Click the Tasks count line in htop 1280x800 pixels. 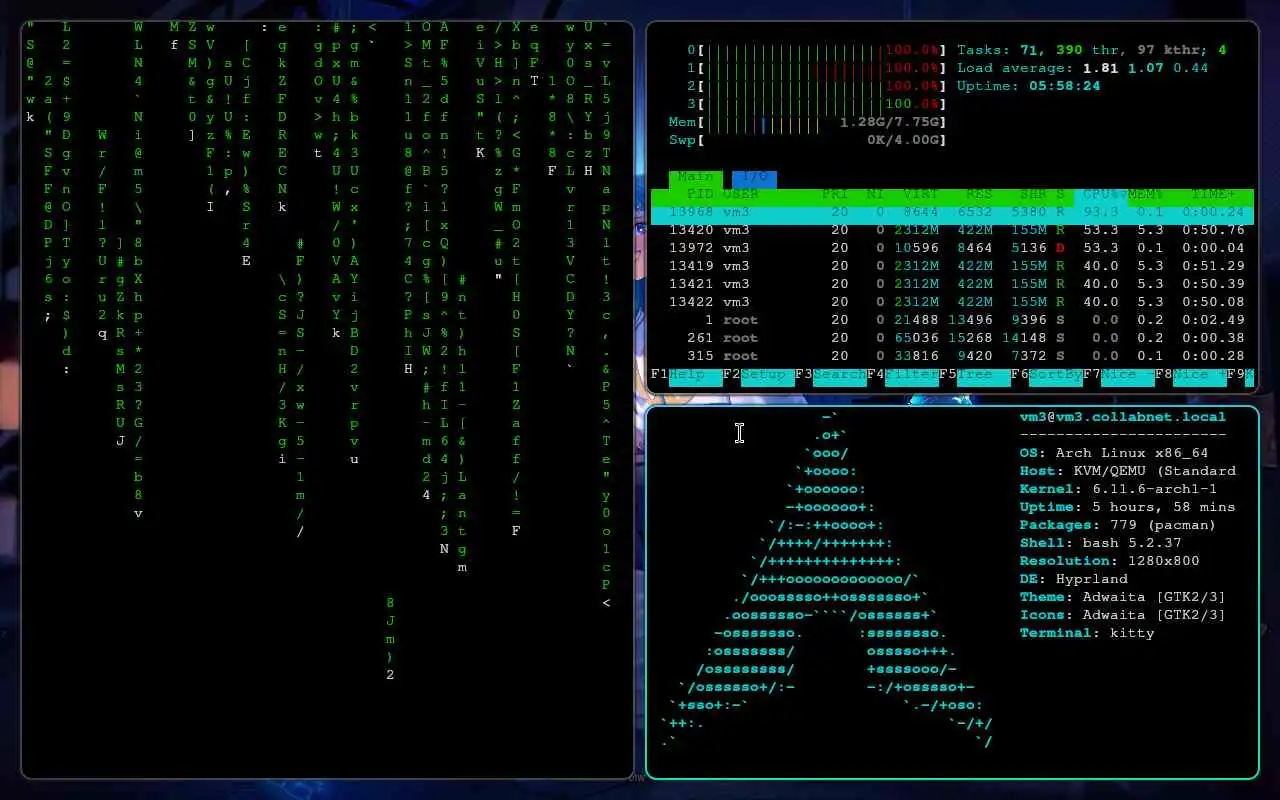click(1092, 50)
